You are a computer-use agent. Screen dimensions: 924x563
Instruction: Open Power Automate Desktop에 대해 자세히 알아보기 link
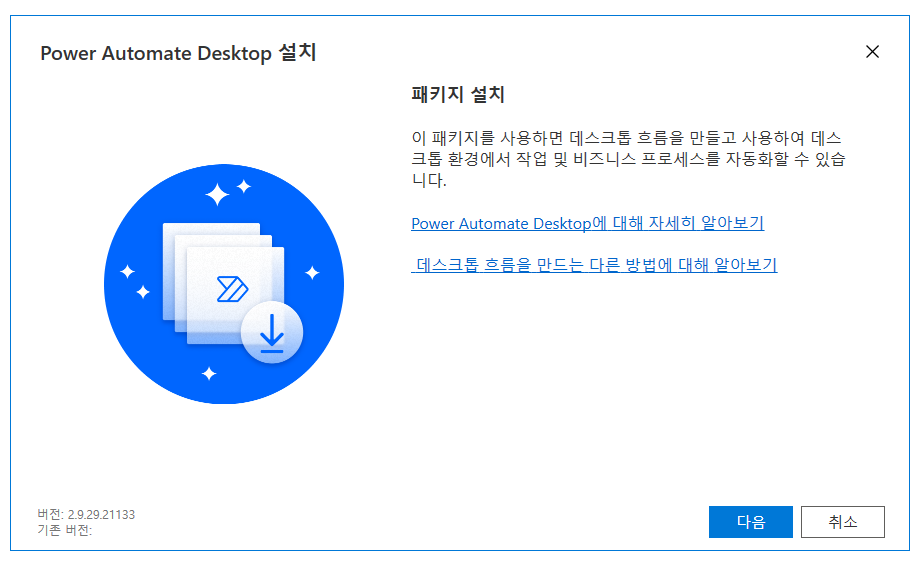tap(588, 223)
